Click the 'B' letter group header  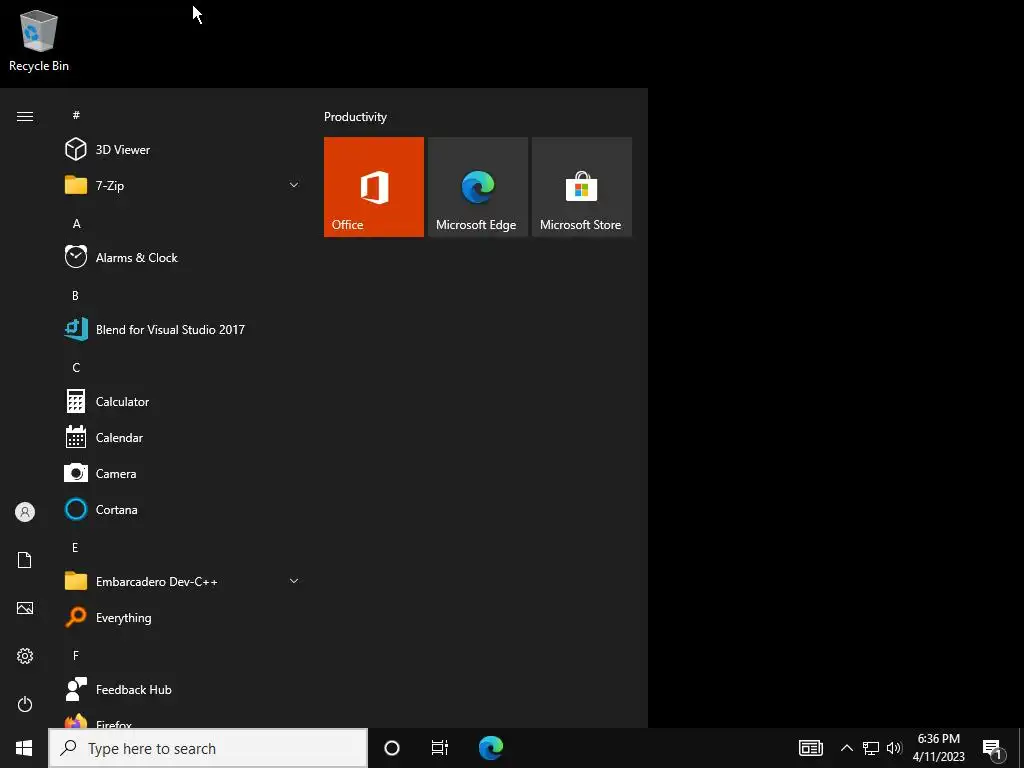75,295
